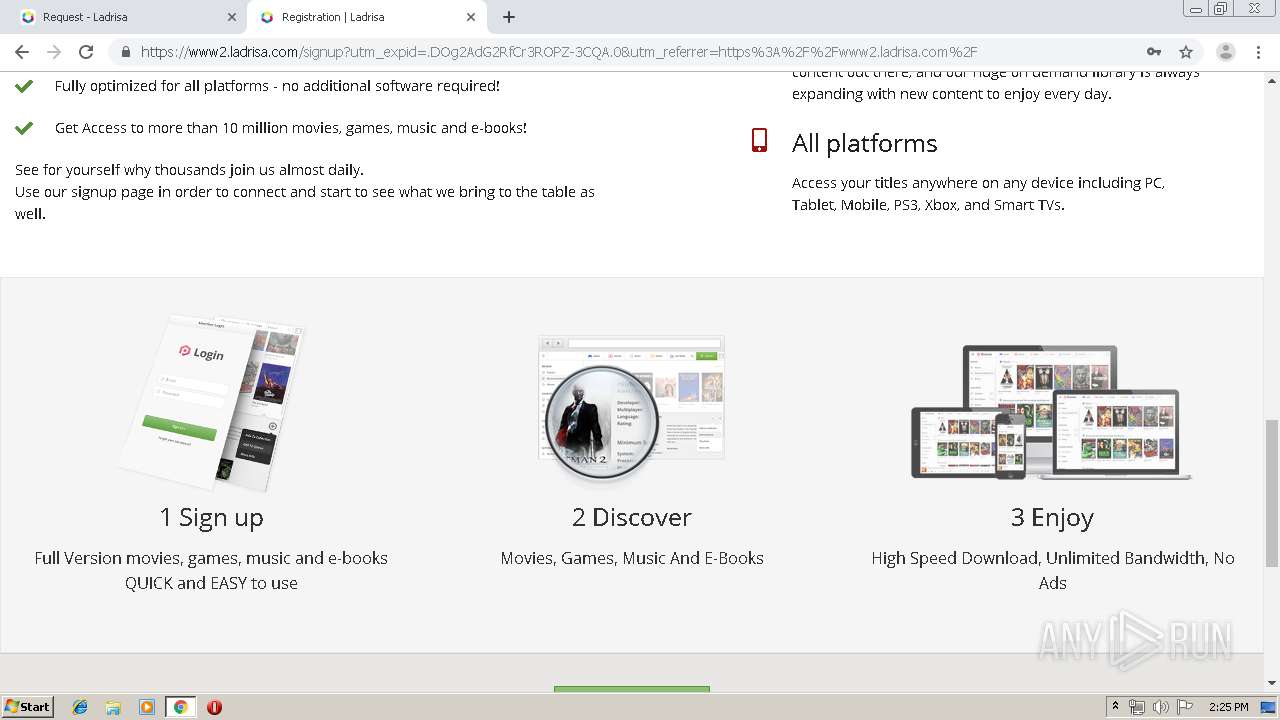Launch Internet Explorer from the taskbar
The height and width of the screenshot is (720, 1280).
click(80, 707)
